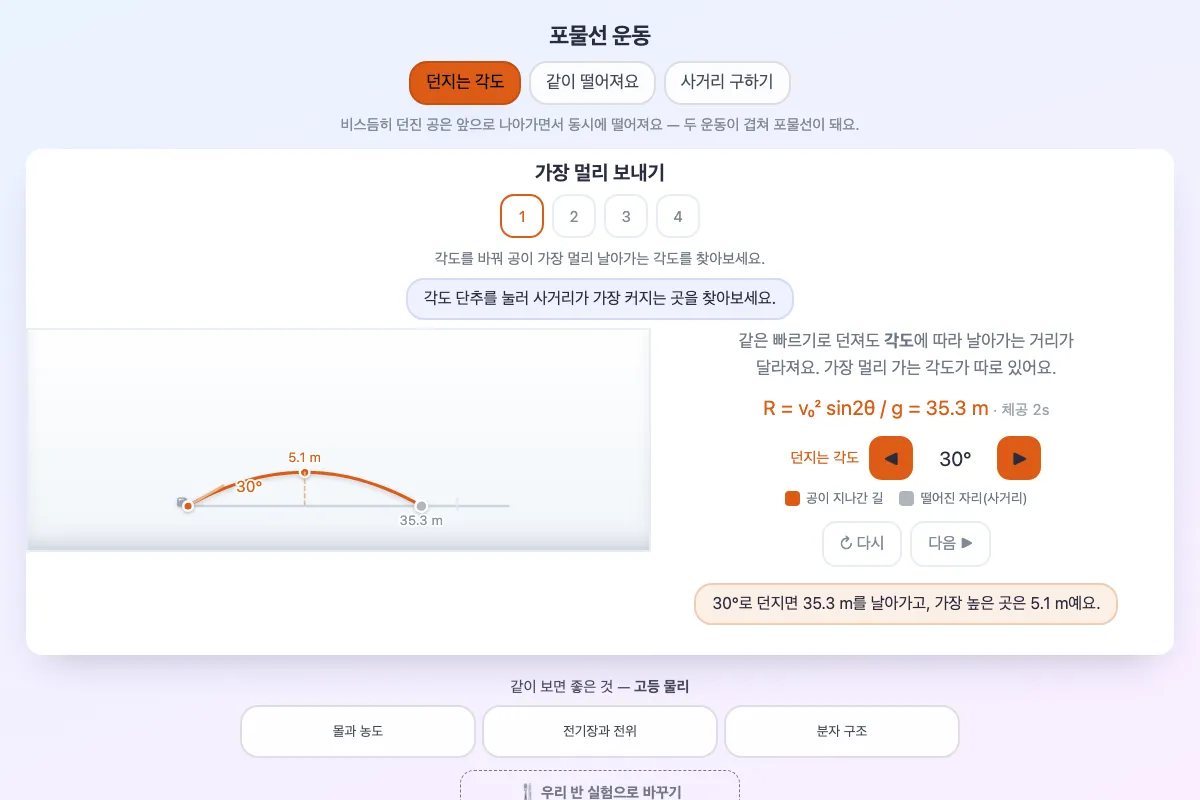
Task: Click the peak marker at 5.1 m
Action: pyautogui.click(x=305, y=472)
